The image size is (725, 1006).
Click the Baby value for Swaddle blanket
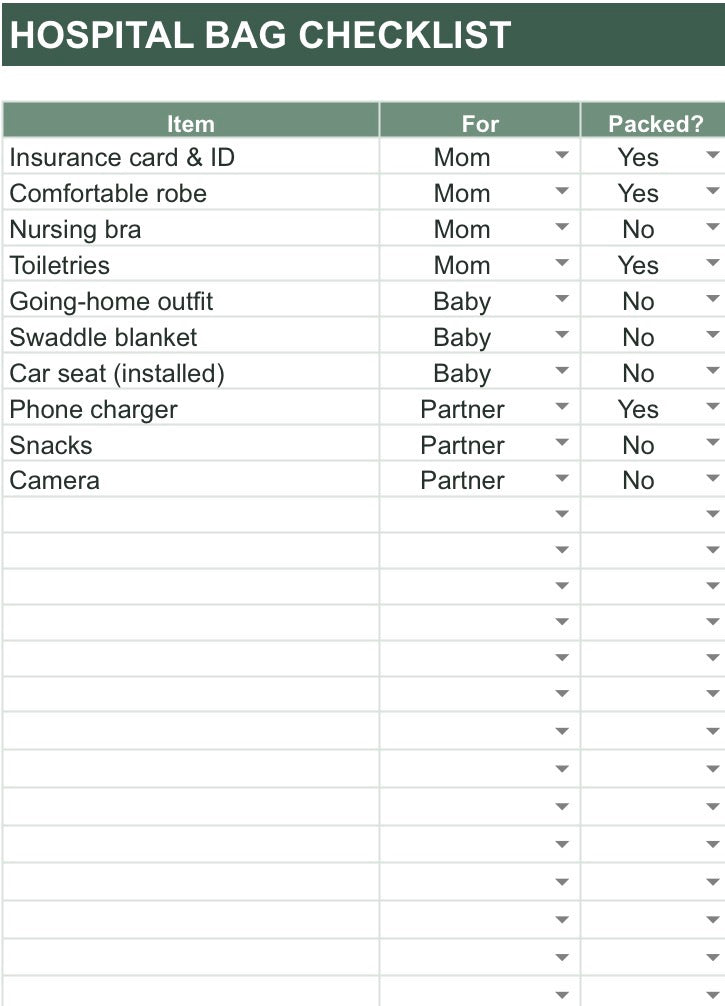tap(462, 337)
